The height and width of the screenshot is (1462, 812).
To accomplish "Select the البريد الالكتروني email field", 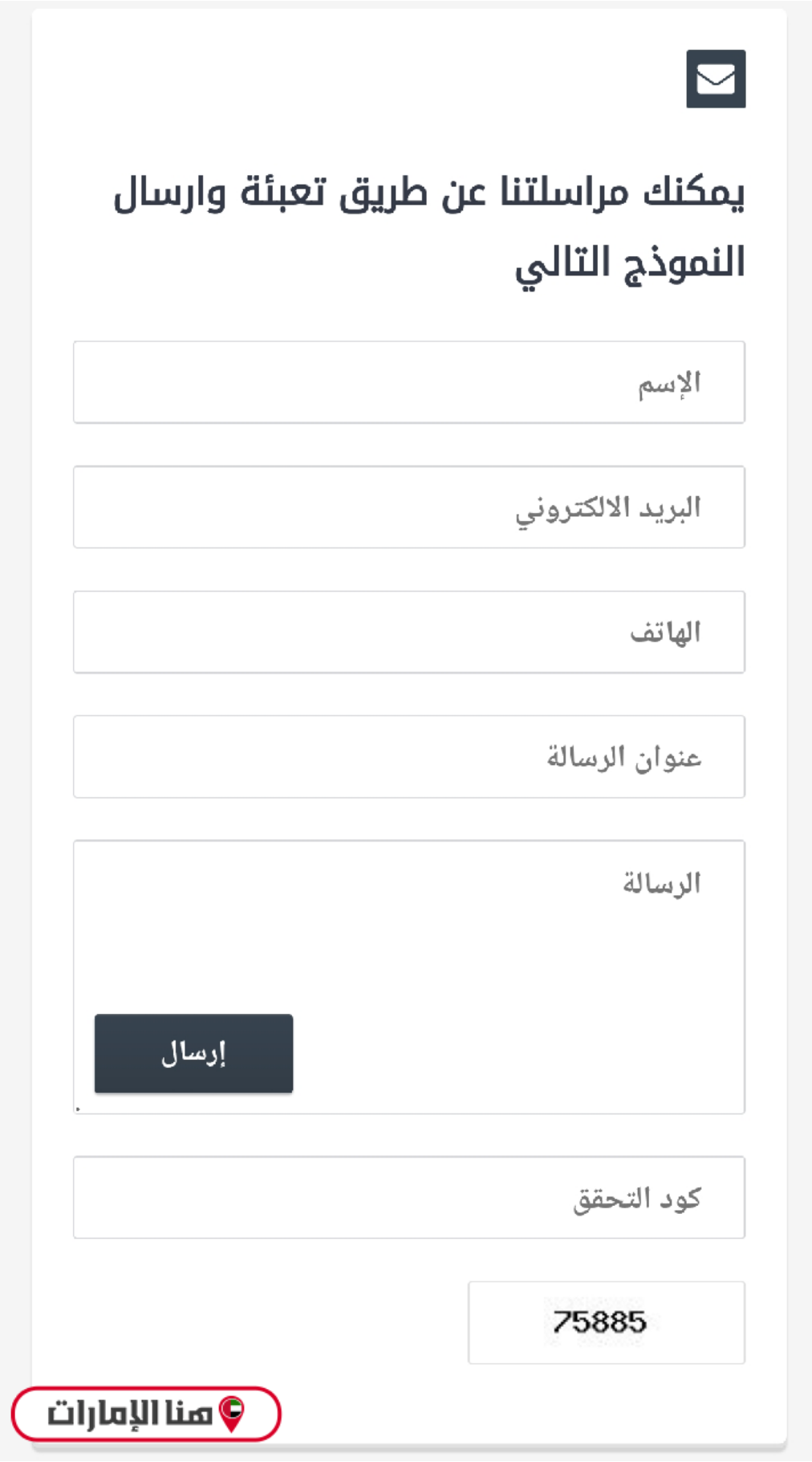I will click(x=408, y=507).
